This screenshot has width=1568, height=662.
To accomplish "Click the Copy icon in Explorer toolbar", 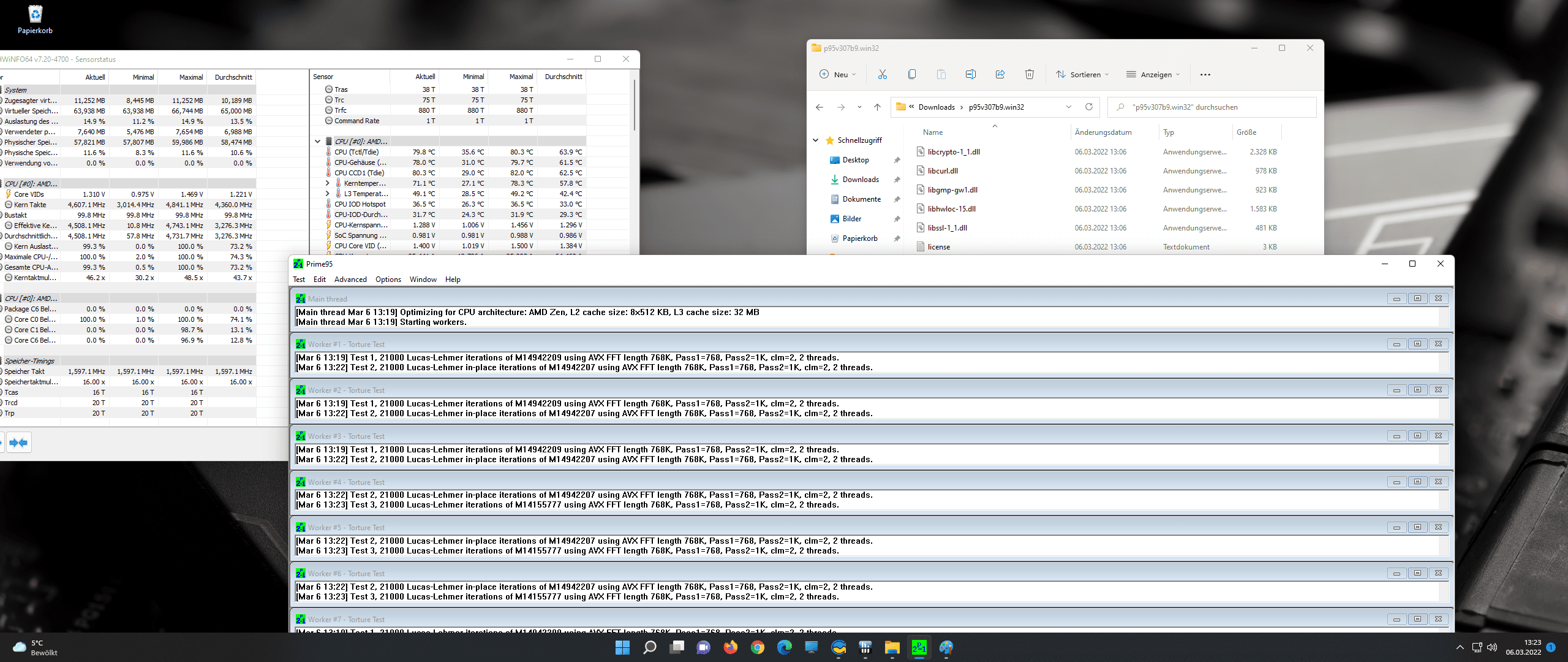I will 911,74.
